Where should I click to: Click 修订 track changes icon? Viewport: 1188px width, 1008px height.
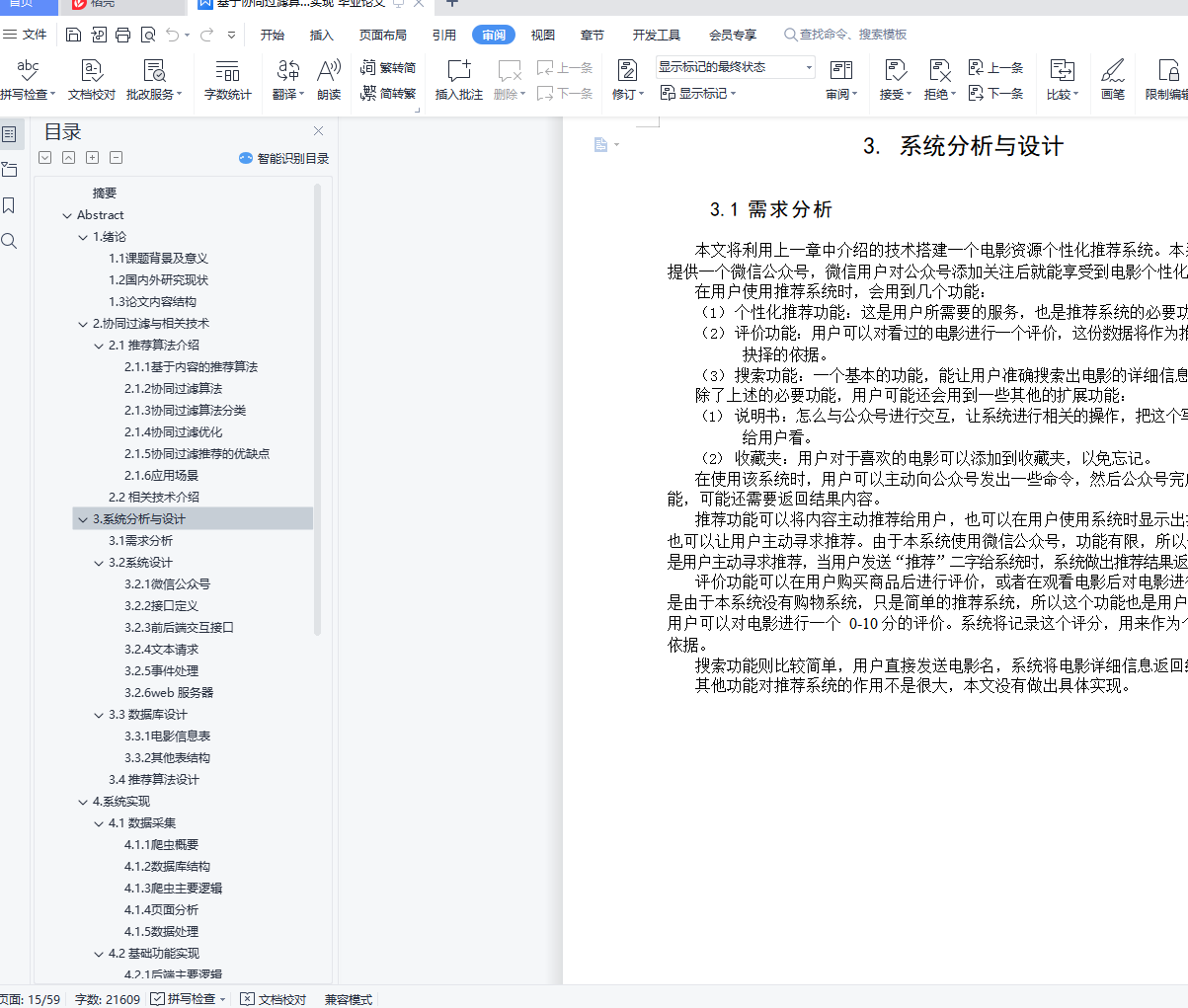point(627,80)
